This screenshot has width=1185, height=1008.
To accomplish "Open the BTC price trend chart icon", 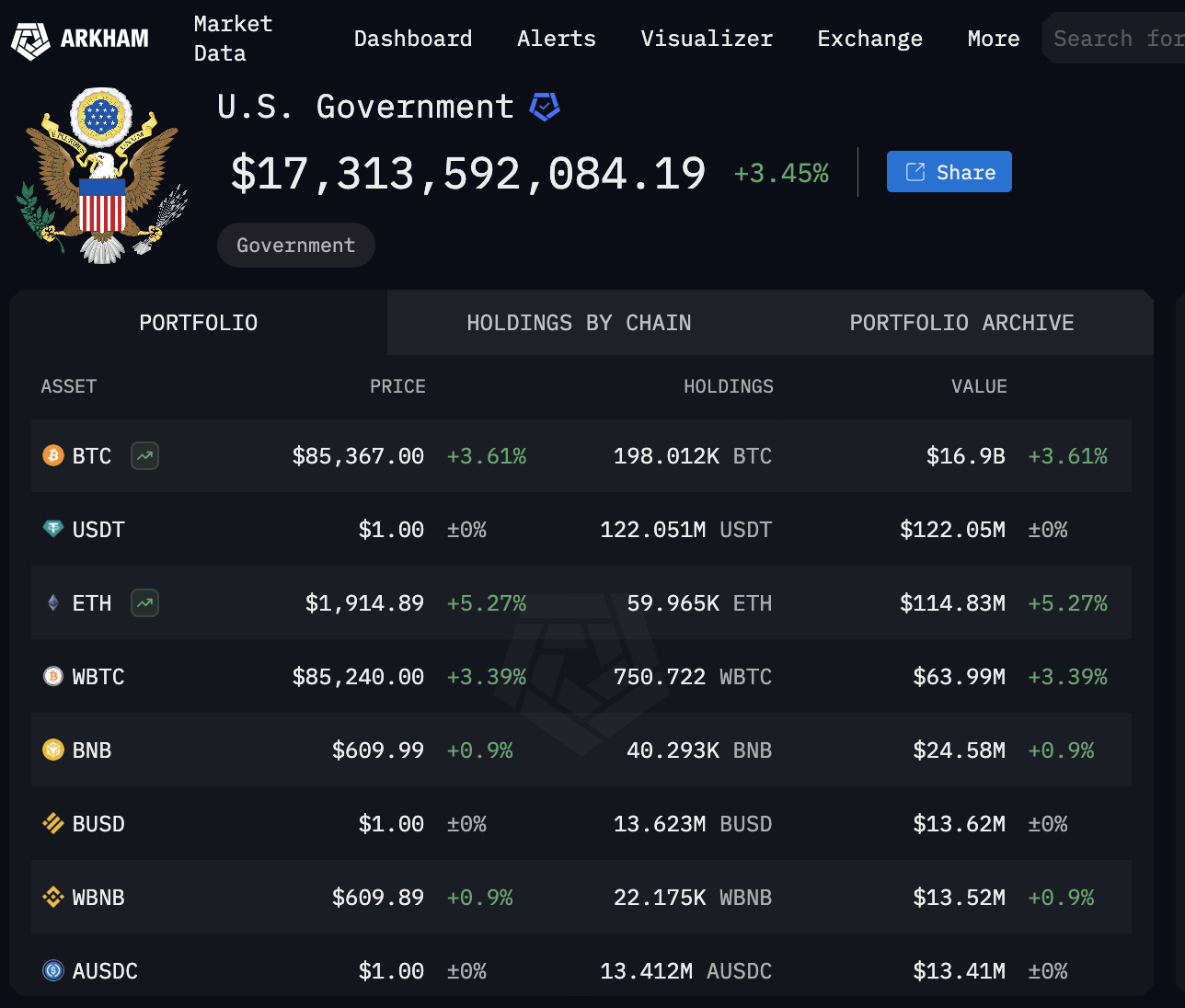I will point(144,455).
